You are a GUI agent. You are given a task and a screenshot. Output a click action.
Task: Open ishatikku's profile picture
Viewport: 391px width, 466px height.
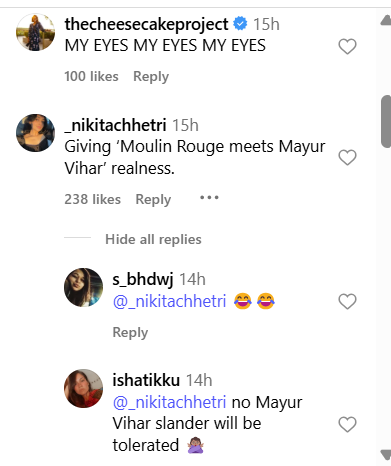[x=83, y=388]
